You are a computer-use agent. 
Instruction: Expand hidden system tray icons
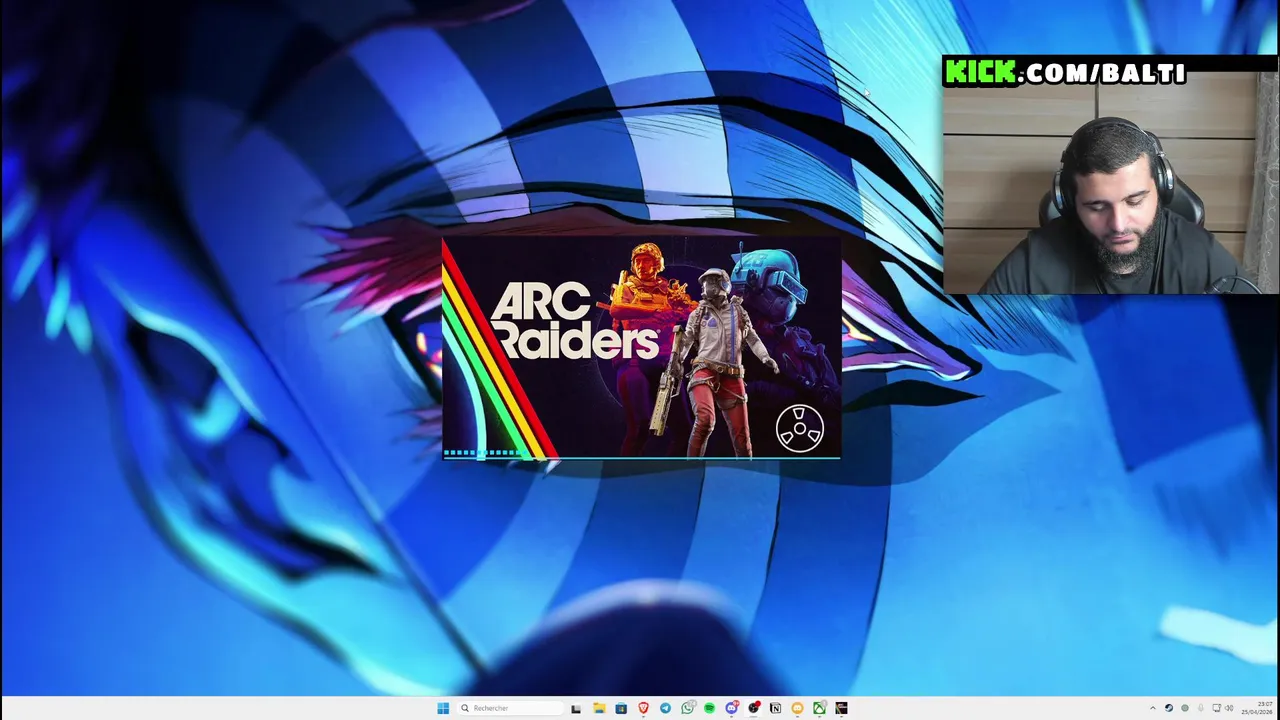tap(1153, 708)
